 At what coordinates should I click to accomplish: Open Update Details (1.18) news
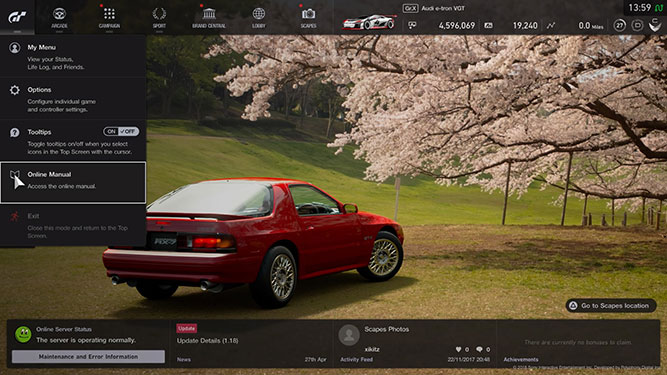208,341
